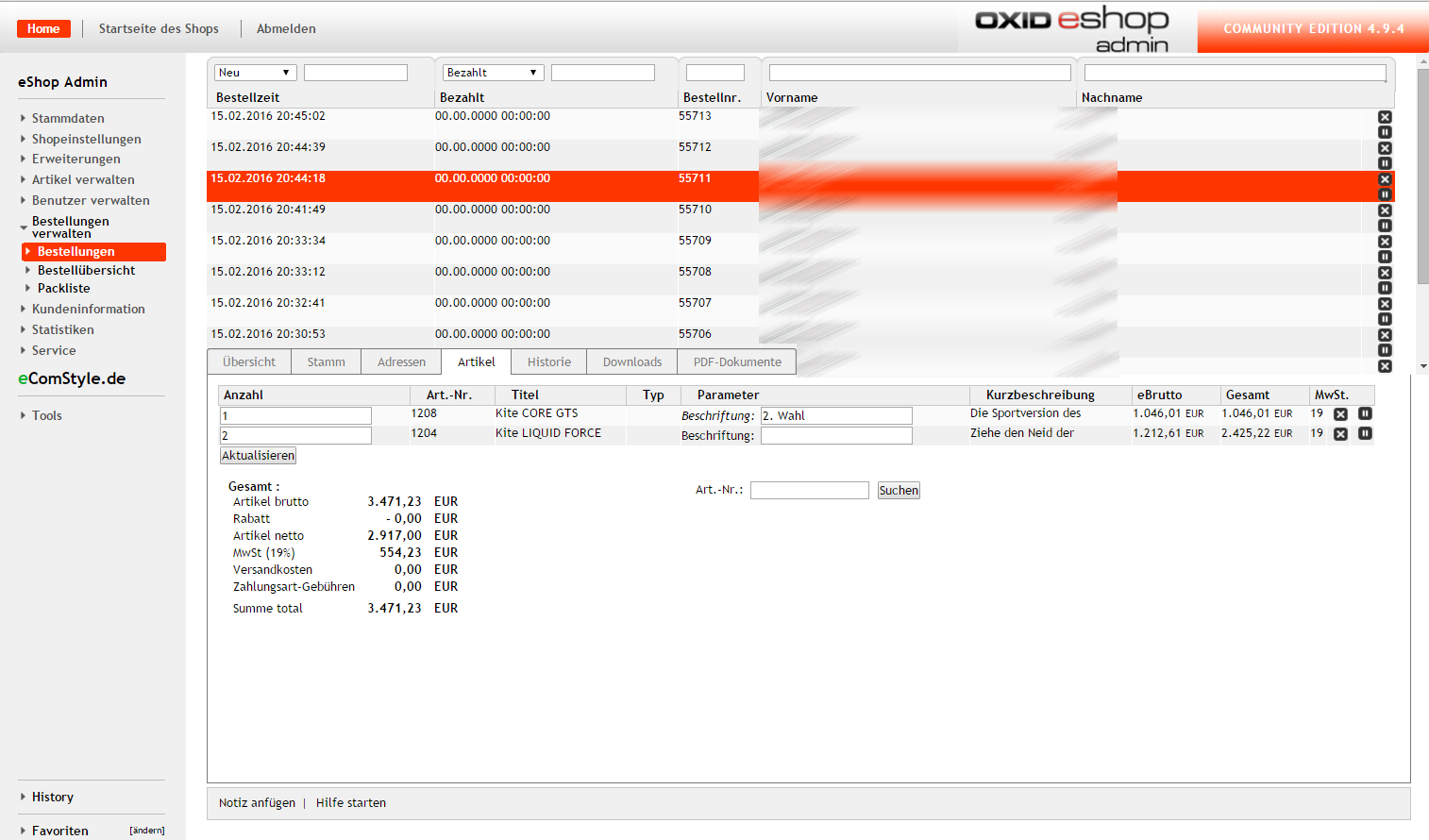Open the Adressen tab
Image resolution: width=1429 pixels, height=840 pixels.
pos(401,361)
